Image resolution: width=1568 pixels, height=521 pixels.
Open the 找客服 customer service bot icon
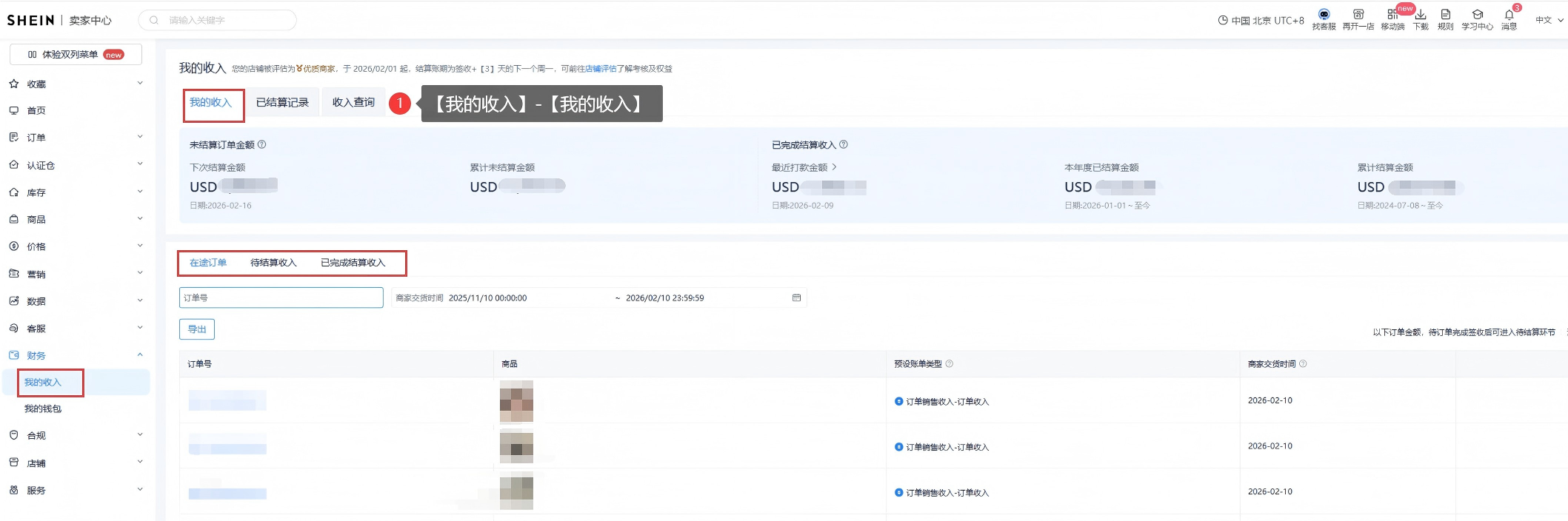point(1324,14)
